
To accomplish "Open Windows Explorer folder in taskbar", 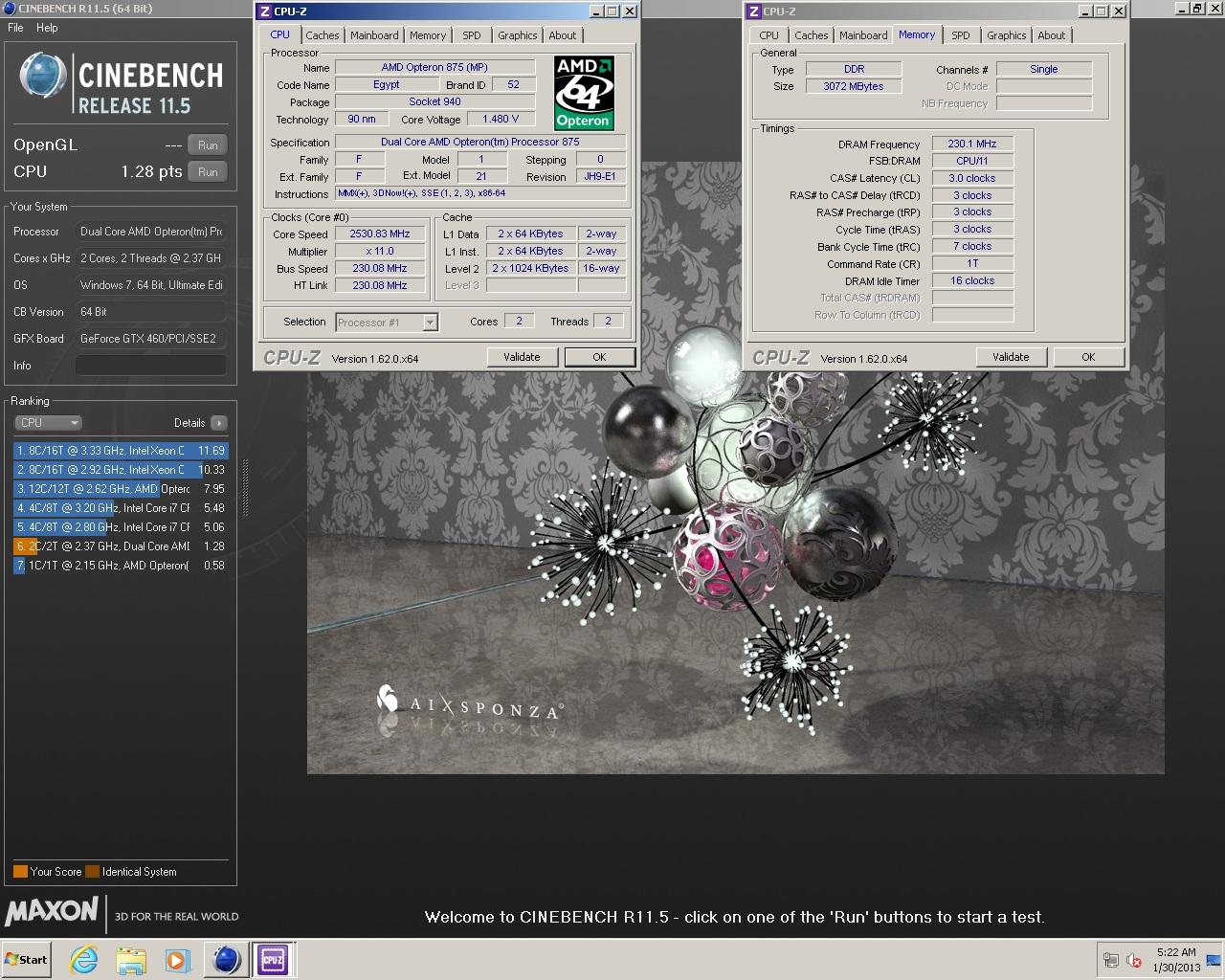I will point(131,960).
